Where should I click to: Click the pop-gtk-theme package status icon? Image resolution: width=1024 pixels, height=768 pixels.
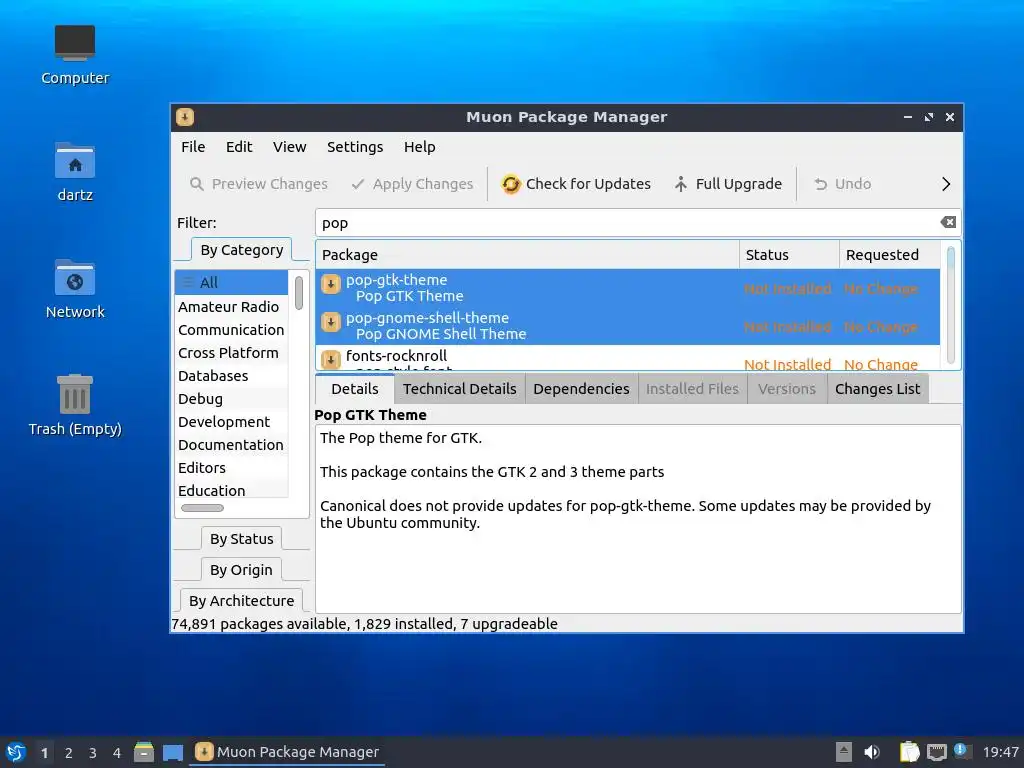point(331,284)
